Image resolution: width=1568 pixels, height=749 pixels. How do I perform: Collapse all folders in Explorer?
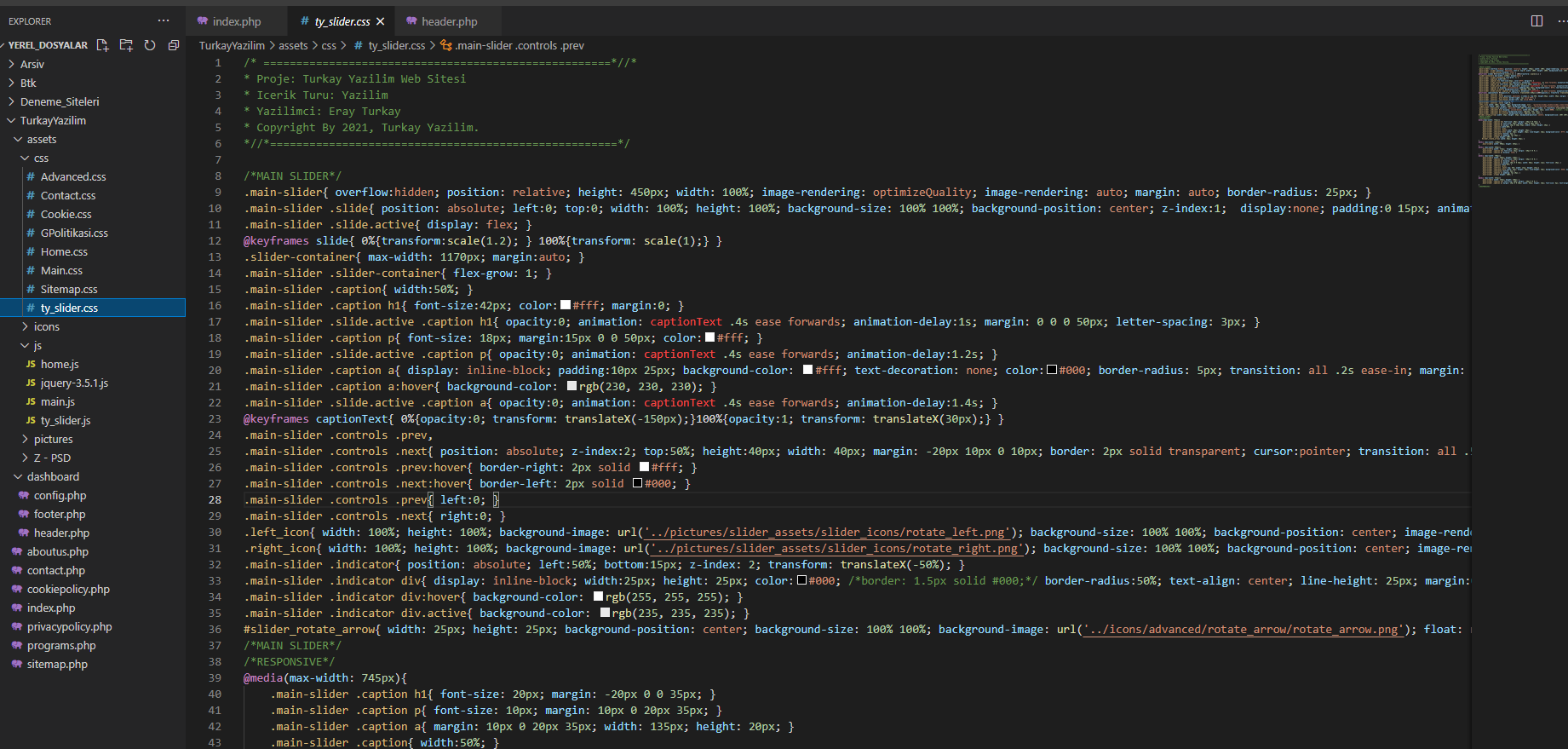point(174,45)
